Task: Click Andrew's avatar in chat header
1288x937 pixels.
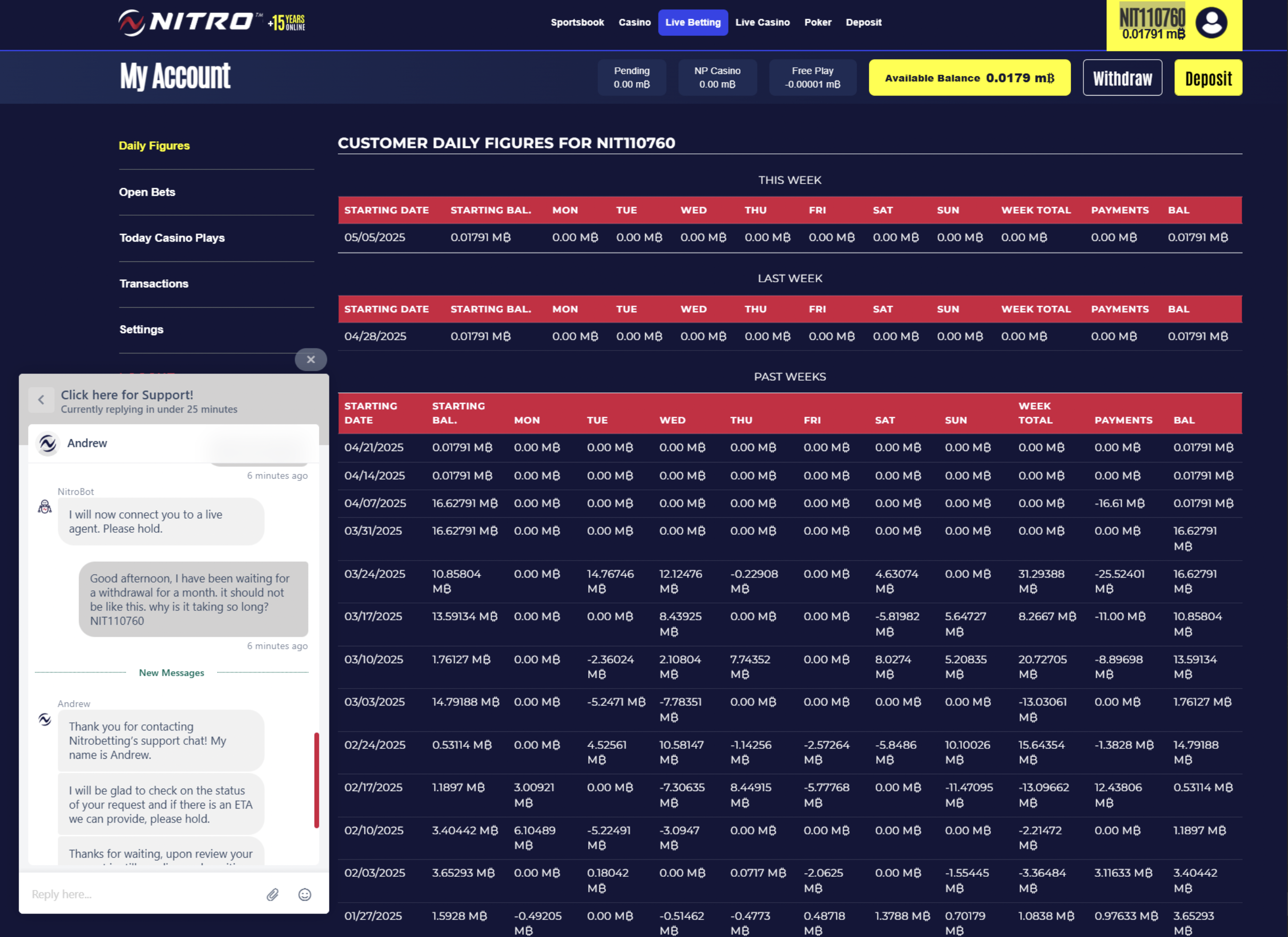Action: [48, 443]
